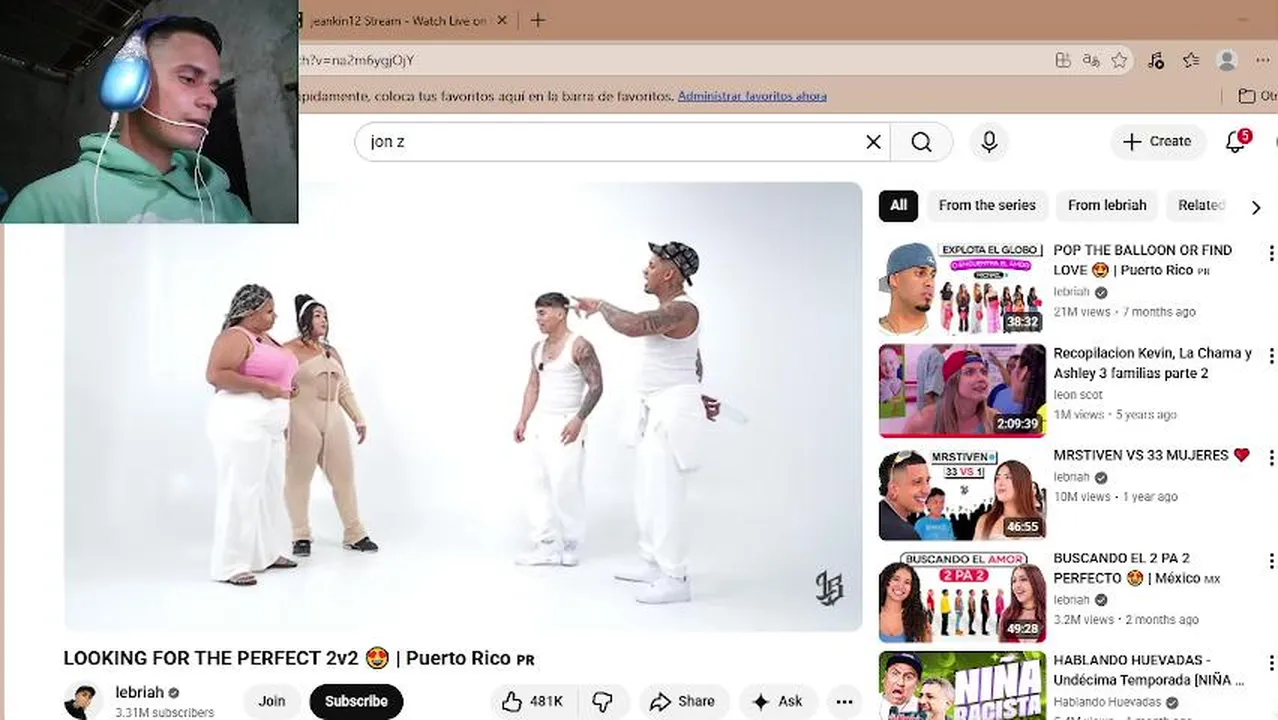Open the notifications bell
This screenshot has width=1278, height=720.
1236,141
